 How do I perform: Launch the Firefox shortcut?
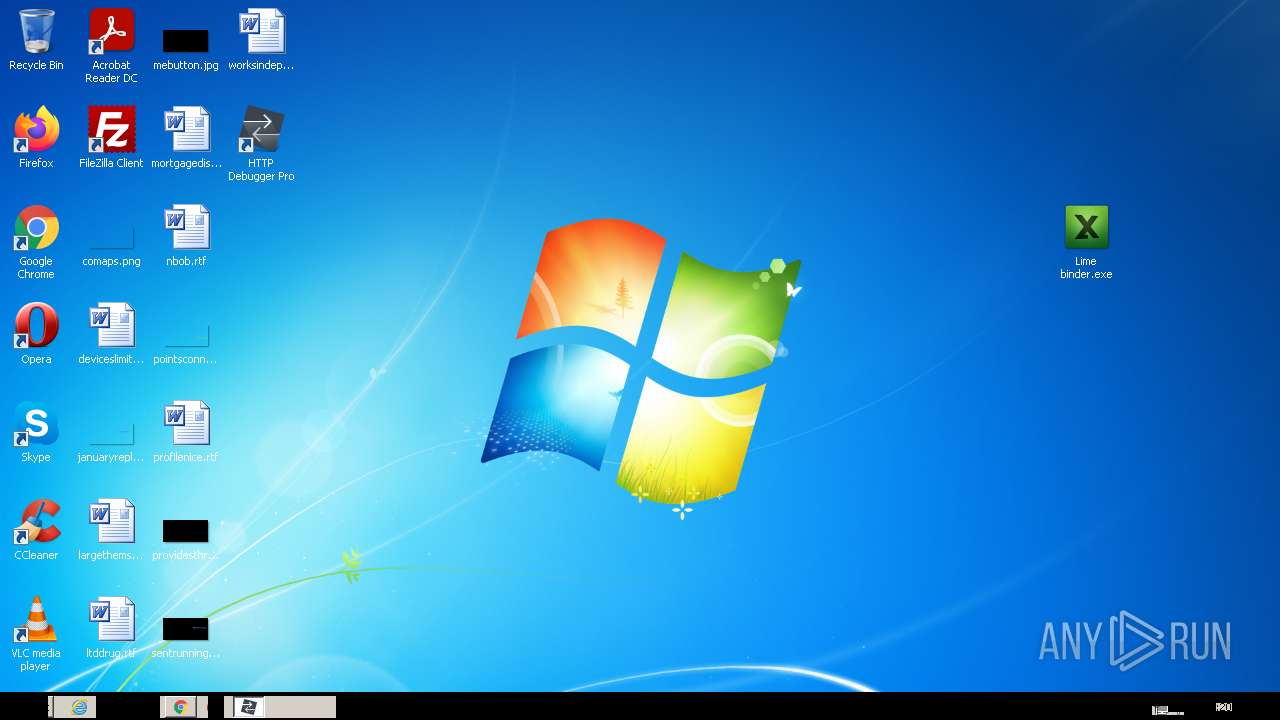(x=36, y=138)
